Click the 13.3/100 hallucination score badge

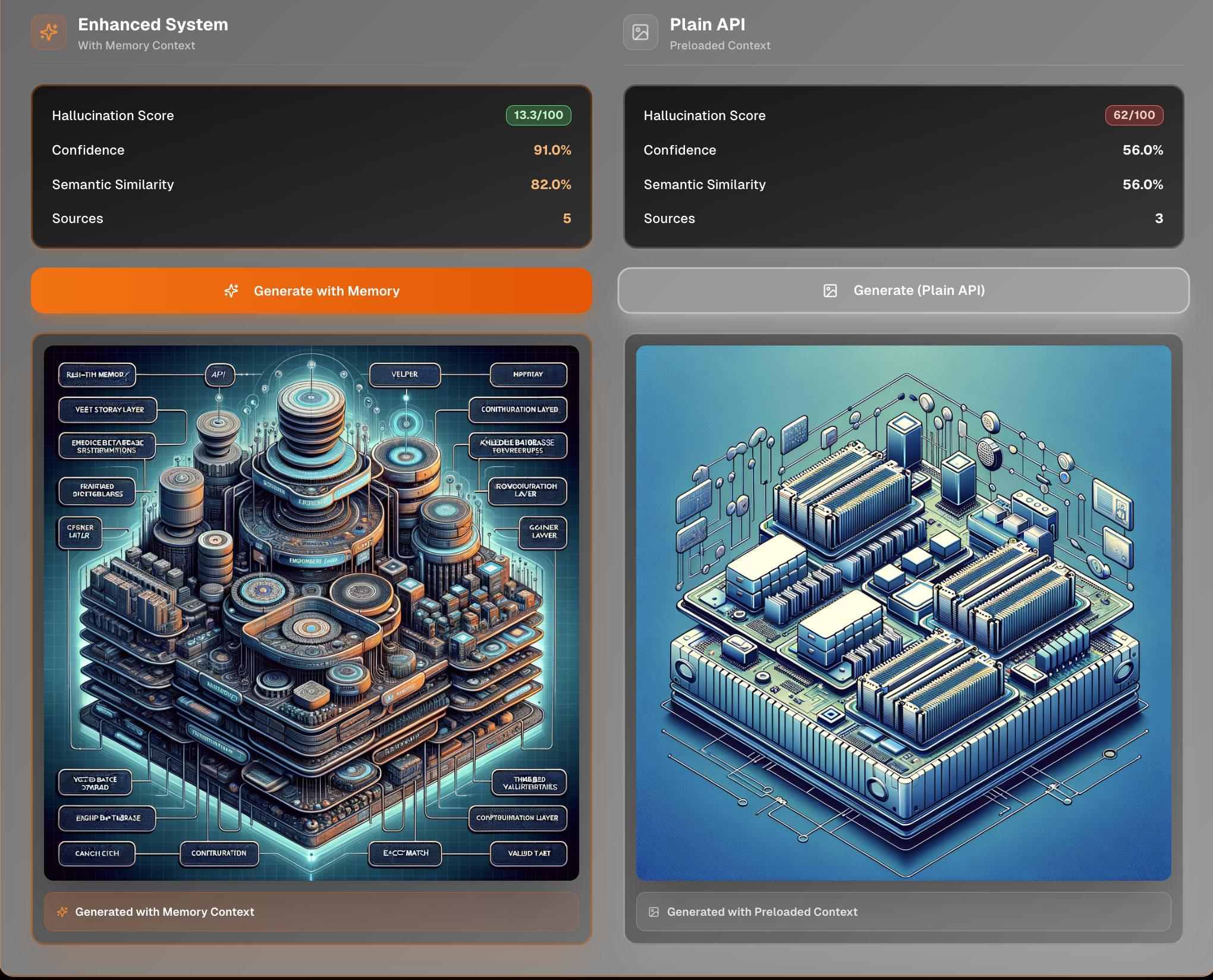coord(538,115)
